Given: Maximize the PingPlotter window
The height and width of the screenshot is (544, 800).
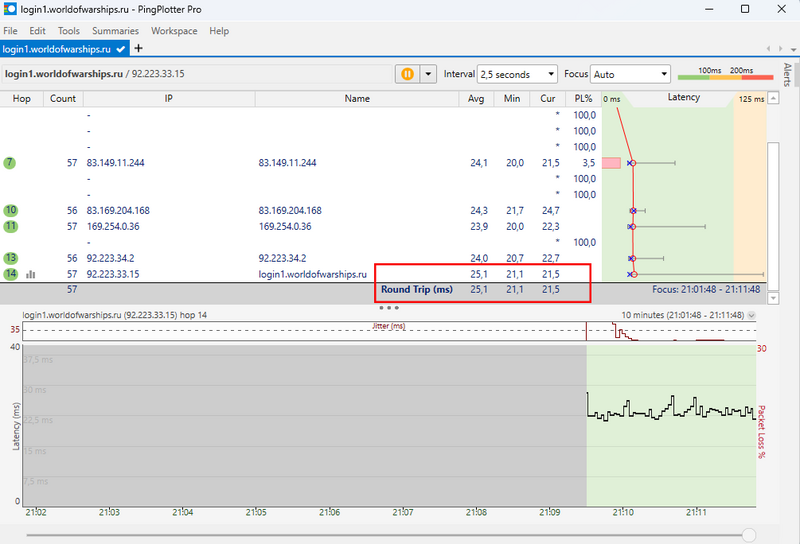Looking at the screenshot, I should 745,9.
